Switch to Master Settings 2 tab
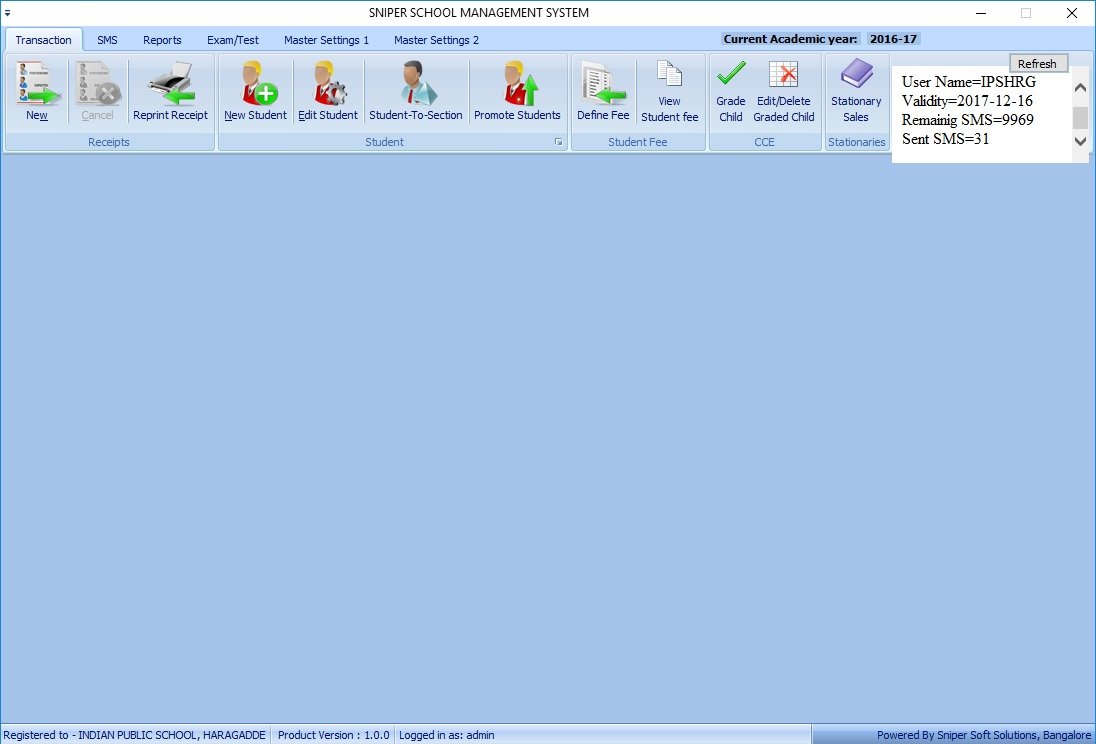1096x744 pixels. (436, 40)
